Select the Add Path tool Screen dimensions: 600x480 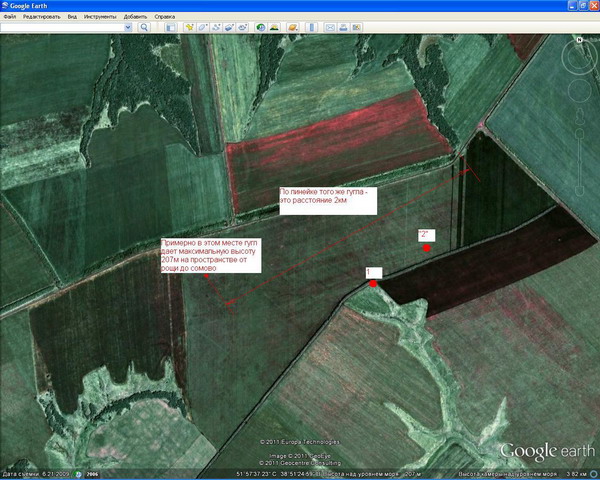(218, 28)
